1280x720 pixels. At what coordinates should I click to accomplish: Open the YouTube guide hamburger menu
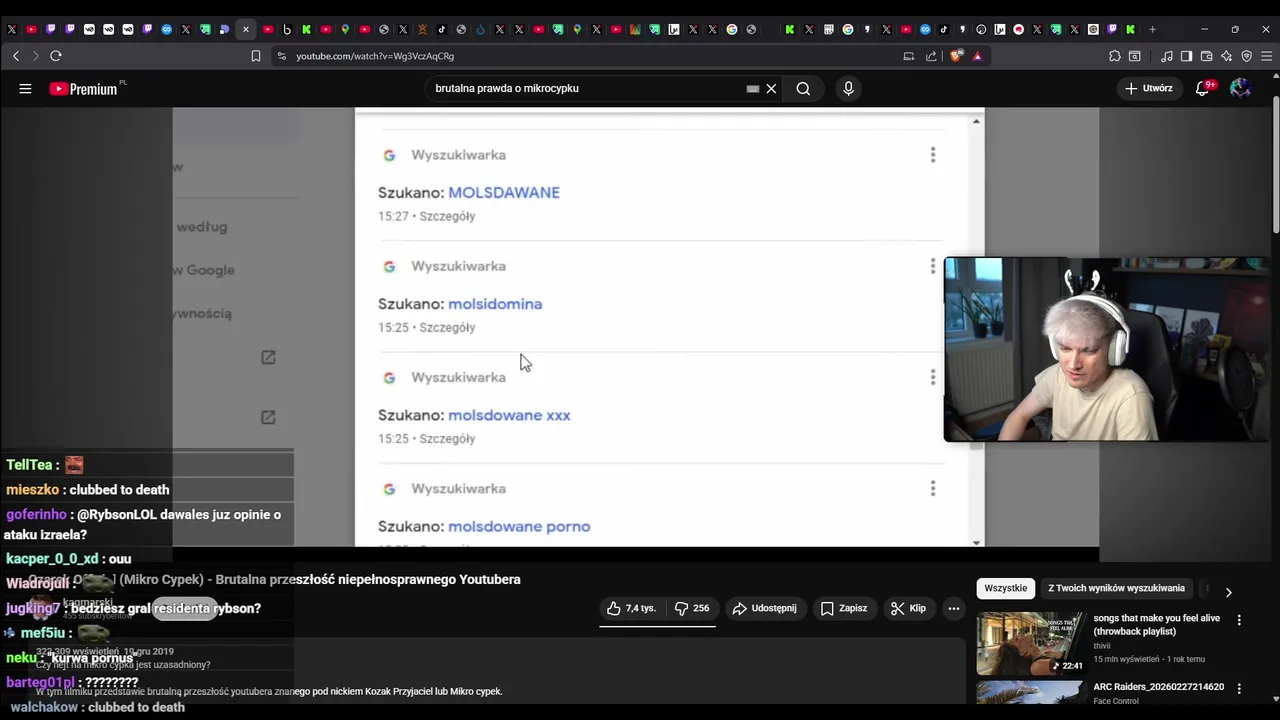pos(25,88)
